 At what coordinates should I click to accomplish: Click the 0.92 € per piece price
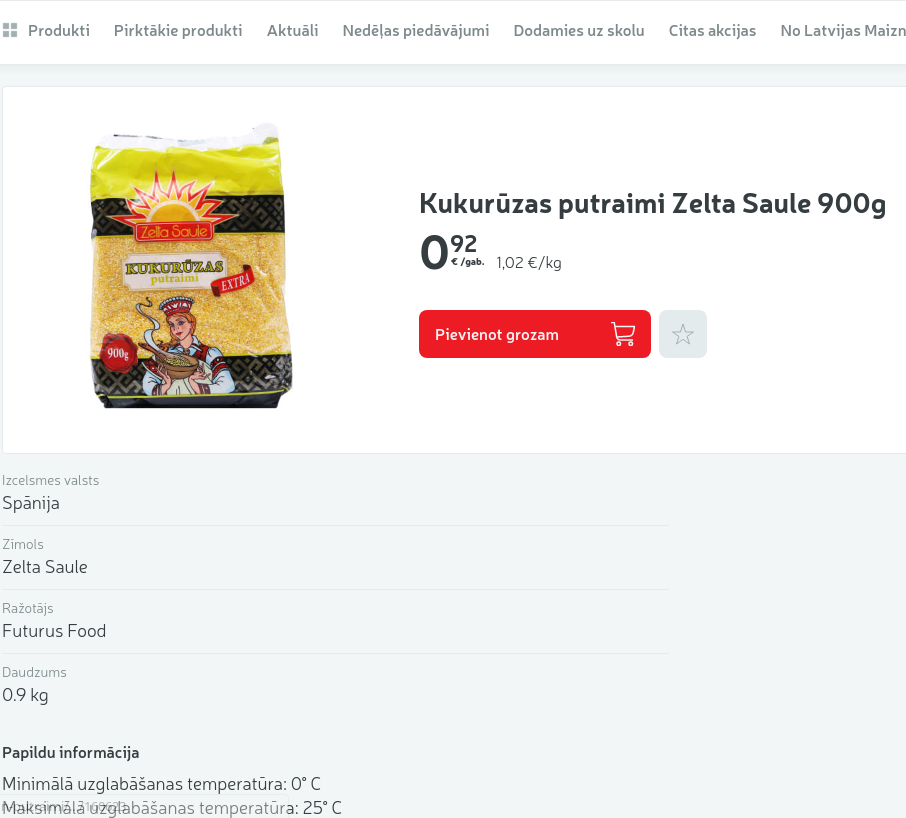click(x=452, y=252)
